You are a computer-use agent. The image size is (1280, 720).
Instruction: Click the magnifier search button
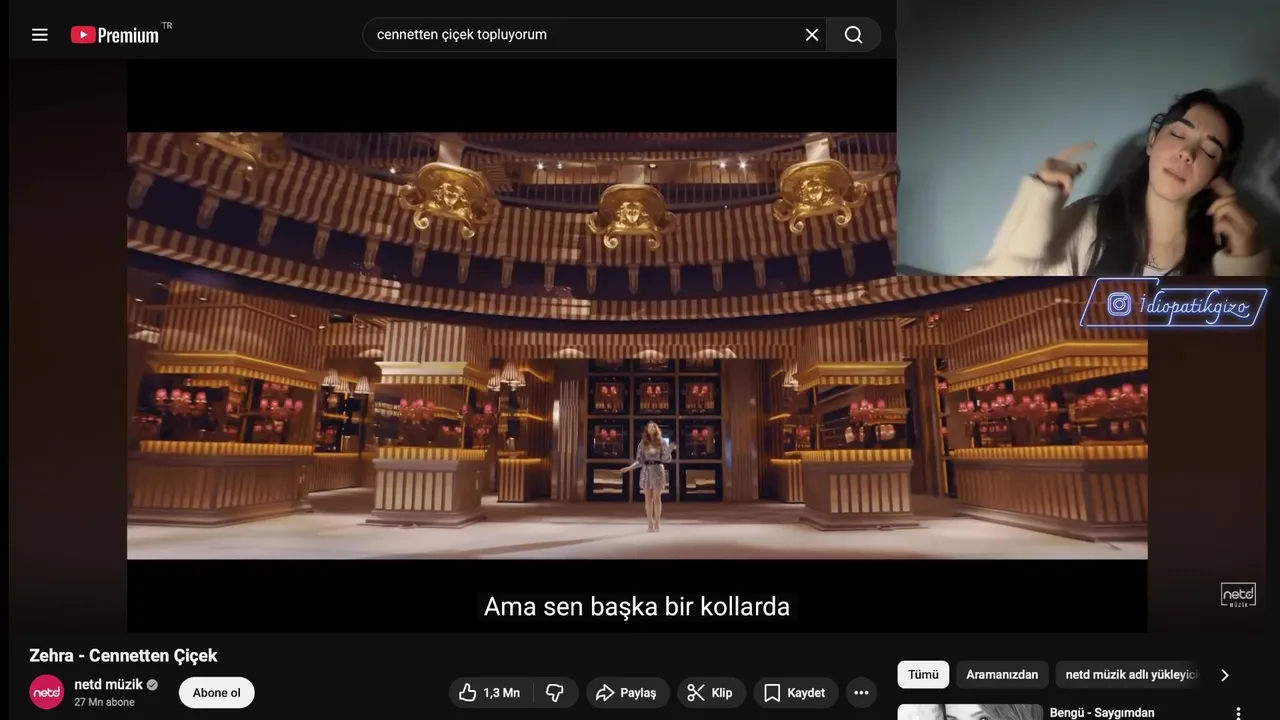pyautogui.click(x=853, y=35)
